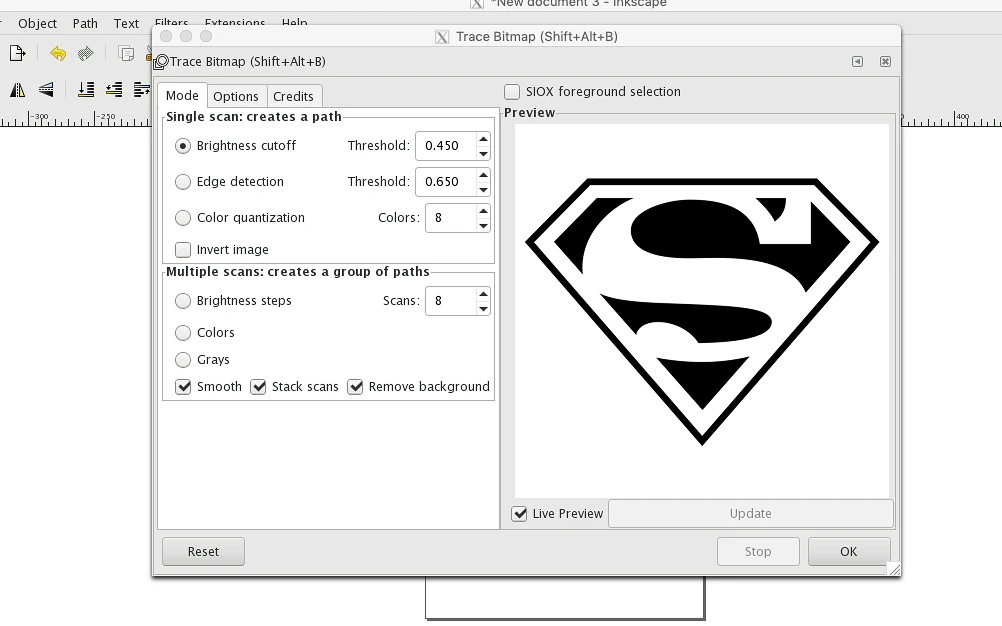Click the 'Preview' section label
Image resolution: width=1002 pixels, height=626 pixels.
tap(529, 113)
